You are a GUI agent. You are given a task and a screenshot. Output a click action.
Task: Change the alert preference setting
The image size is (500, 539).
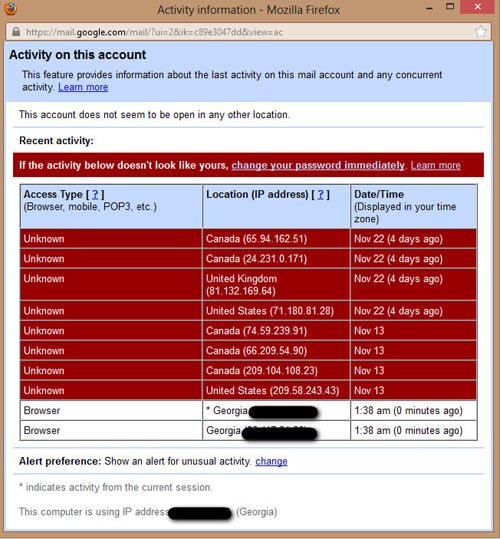[271, 461]
